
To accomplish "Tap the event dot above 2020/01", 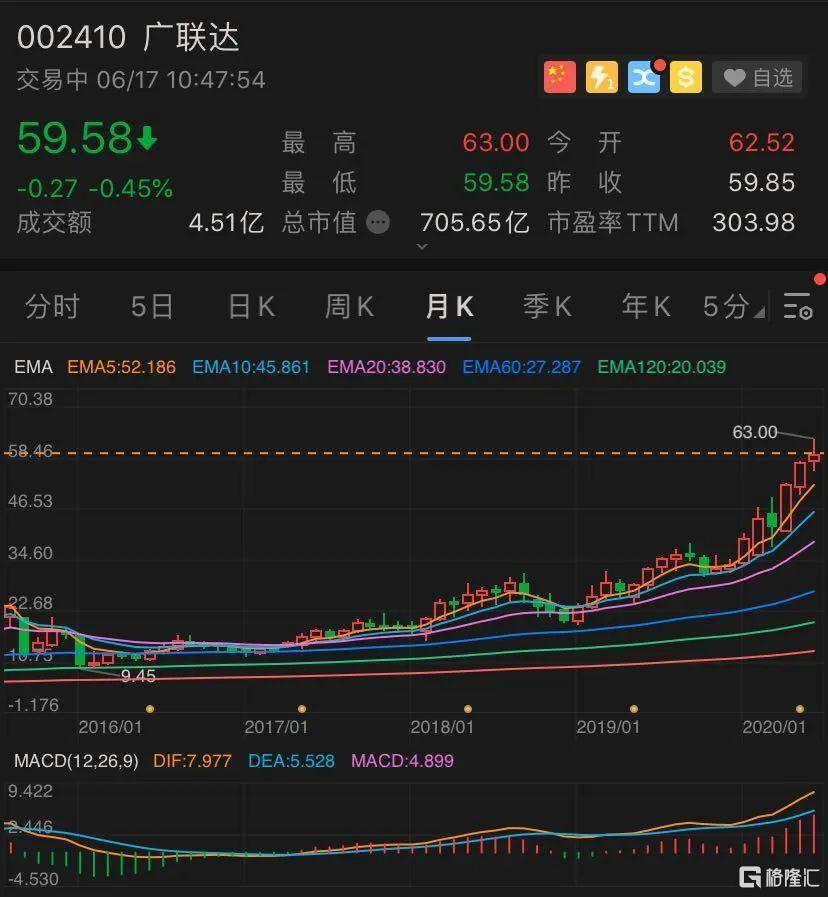I will tap(800, 709).
